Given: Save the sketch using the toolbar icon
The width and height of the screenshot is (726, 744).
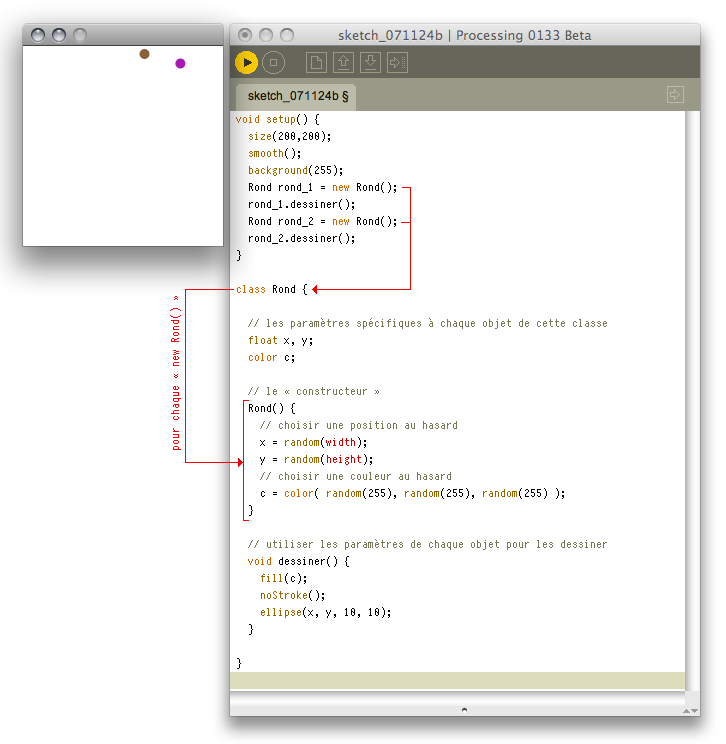Looking at the screenshot, I should 370,63.
